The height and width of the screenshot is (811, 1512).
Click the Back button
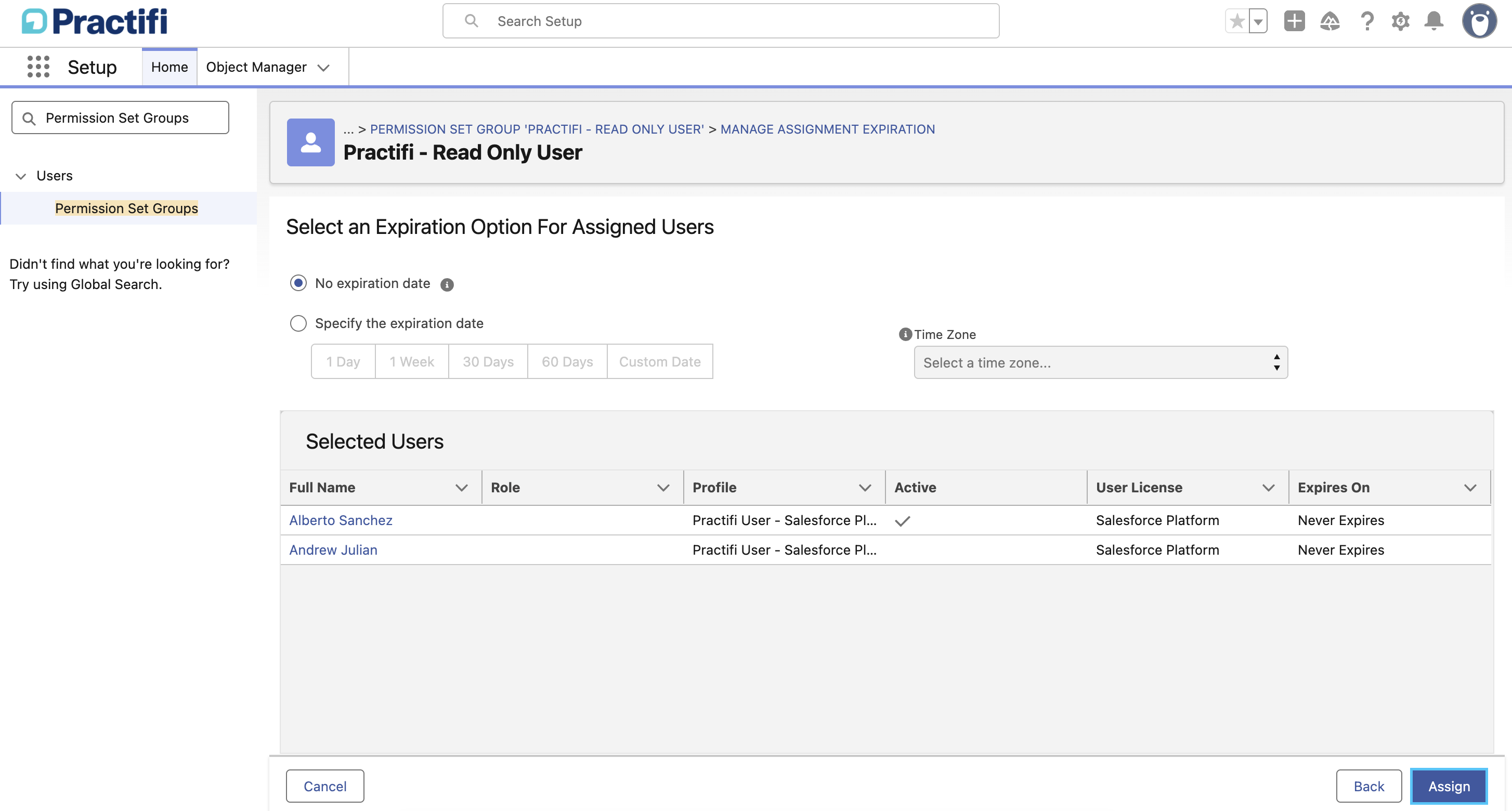[1369, 787]
